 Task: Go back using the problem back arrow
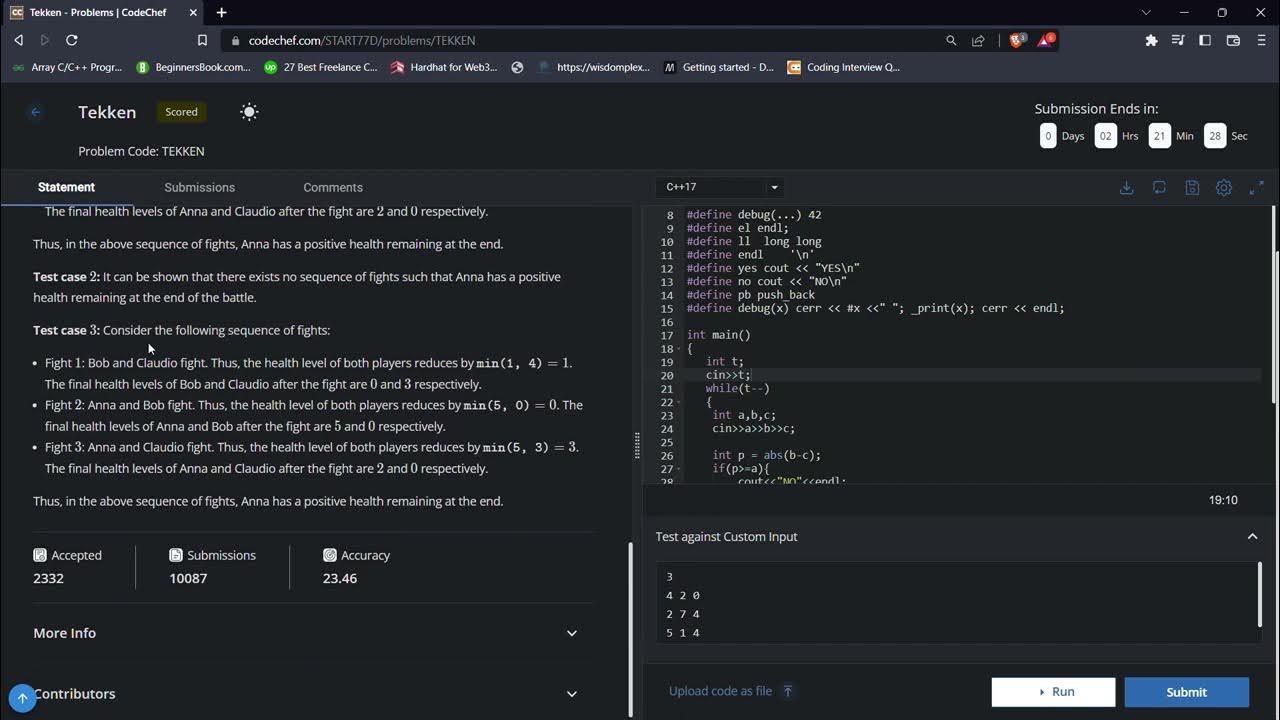click(35, 112)
